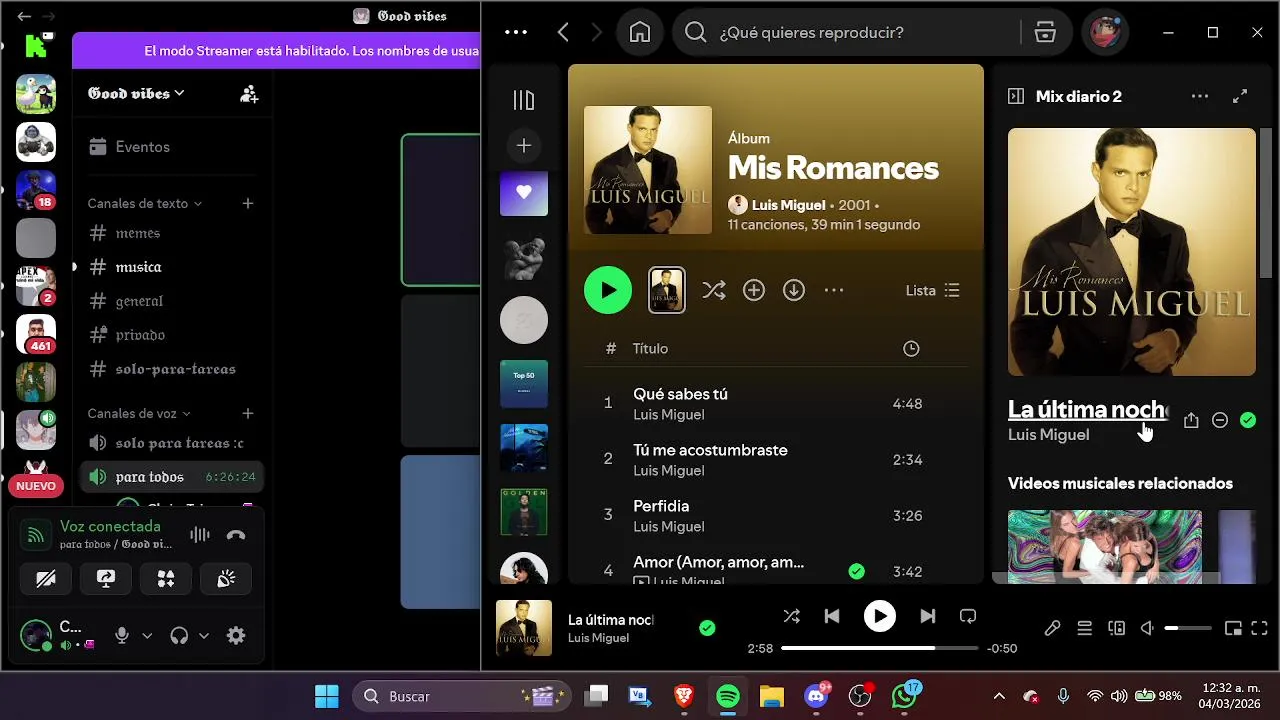The image size is (1280, 720).
Task: Open the mini player icon
Action: (1234, 629)
